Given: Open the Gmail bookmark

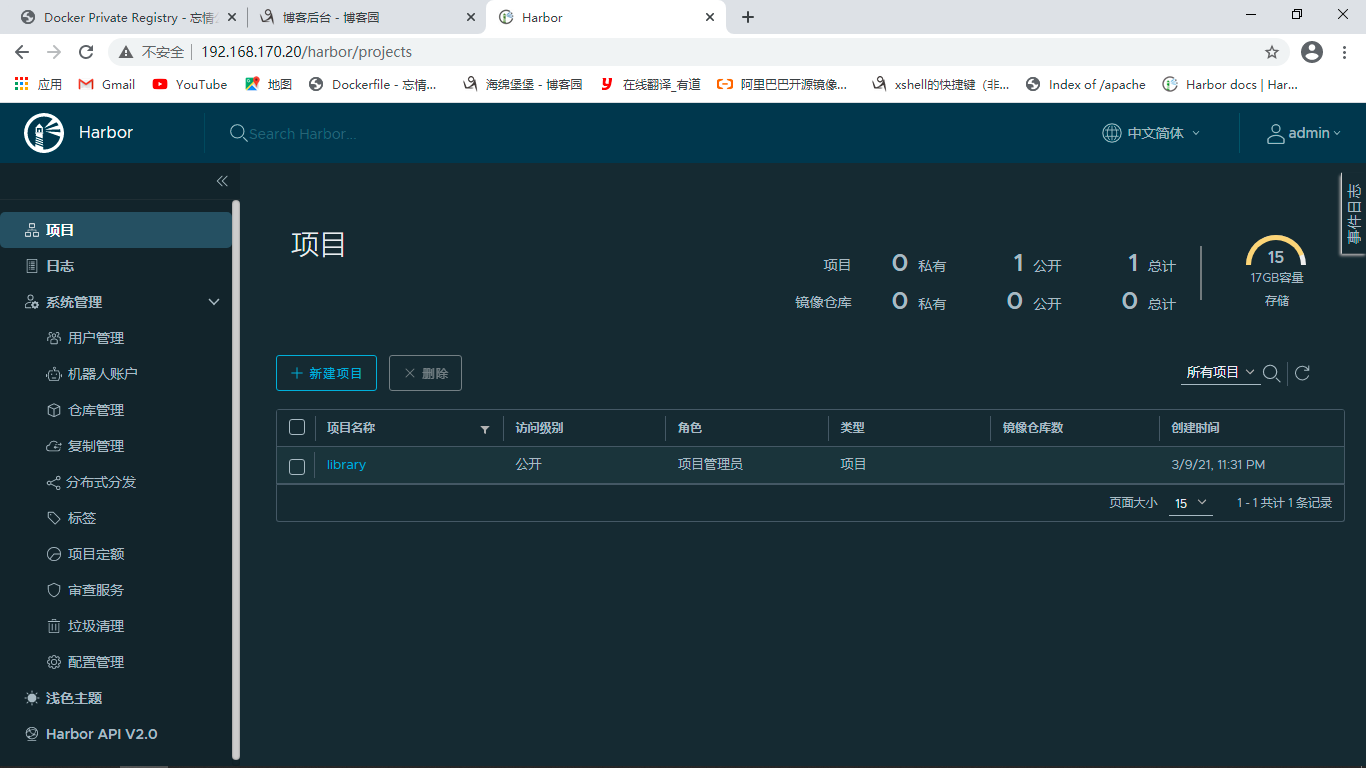Looking at the screenshot, I should 106,84.
